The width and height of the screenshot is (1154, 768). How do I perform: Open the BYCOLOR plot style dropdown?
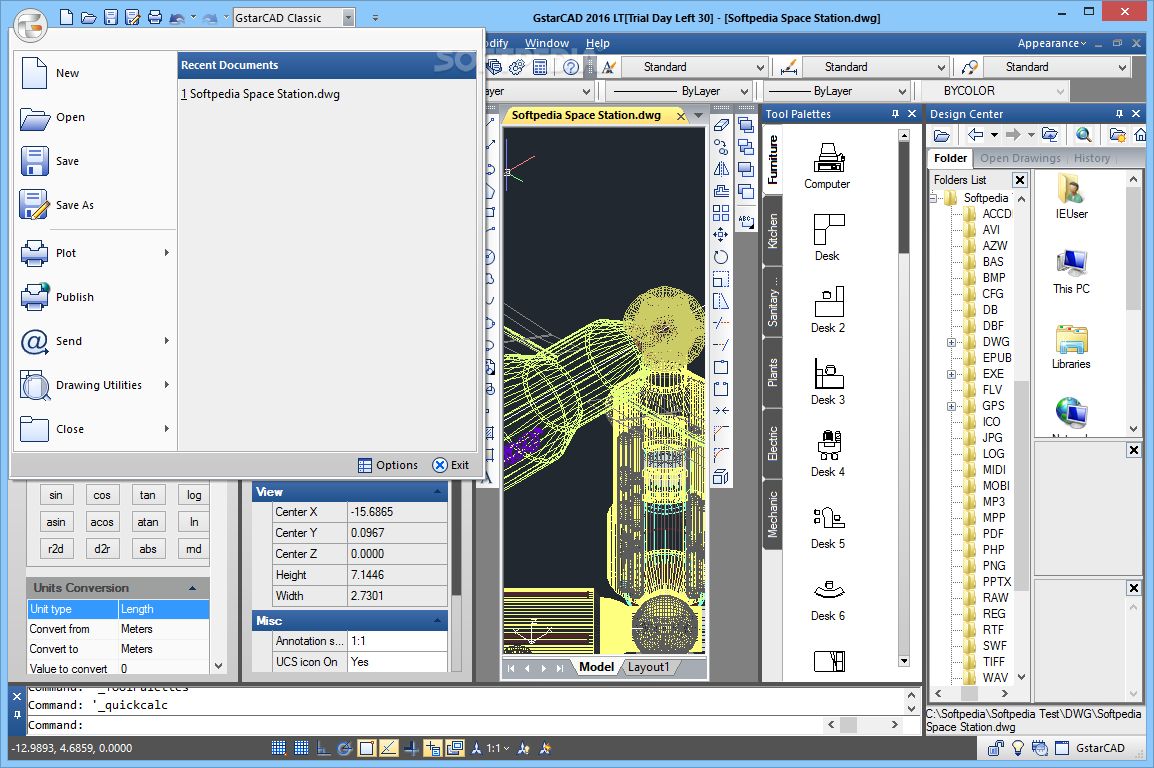point(1061,91)
